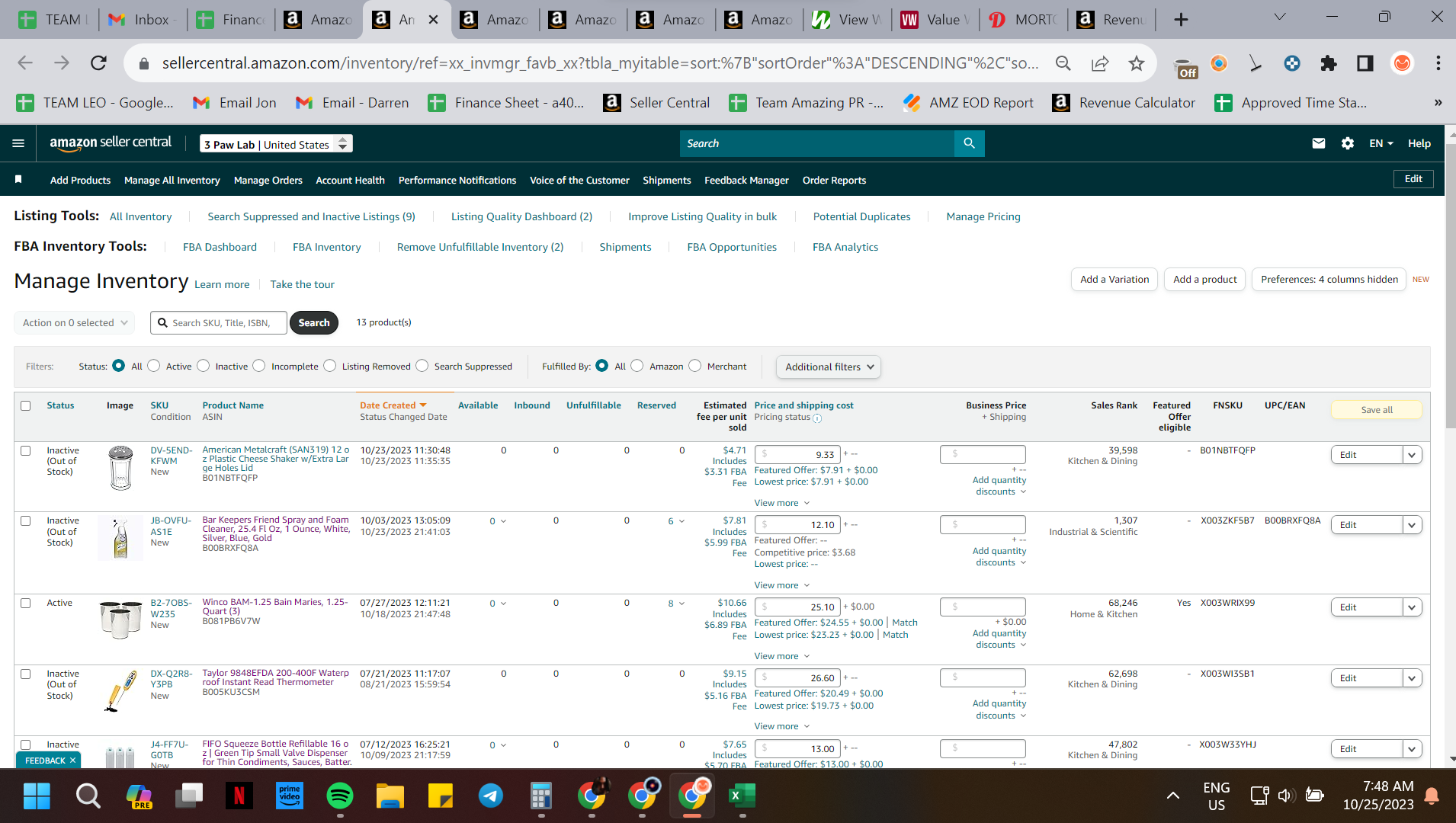This screenshot has width=1456, height=823.
Task: Open Manage Orders menu
Action: point(268,180)
